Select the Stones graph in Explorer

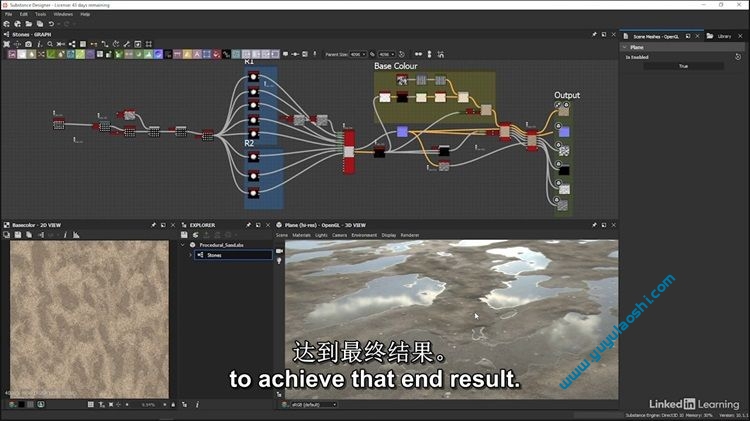click(233, 255)
